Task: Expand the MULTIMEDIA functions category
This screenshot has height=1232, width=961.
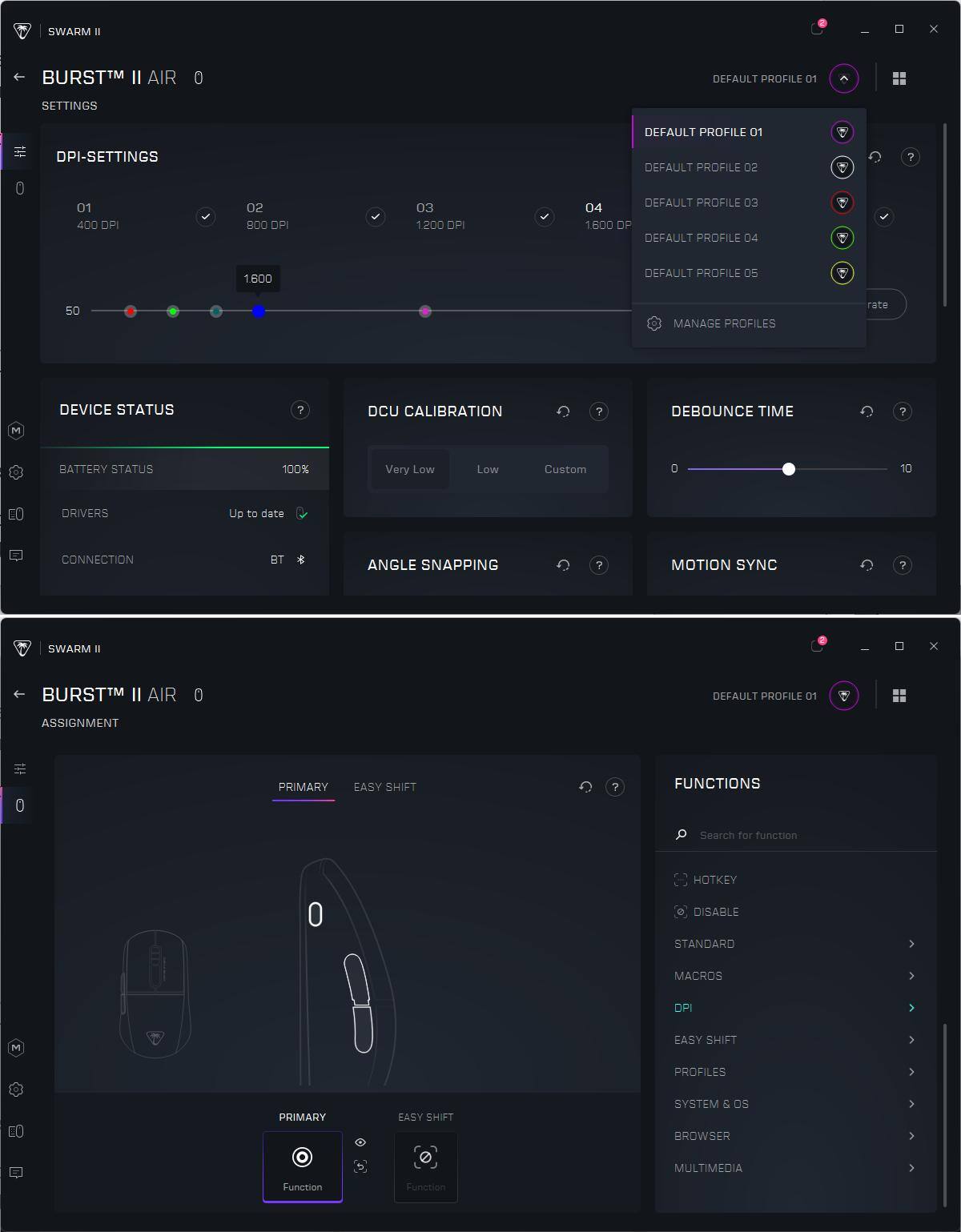Action: pyautogui.click(x=911, y=1168)
